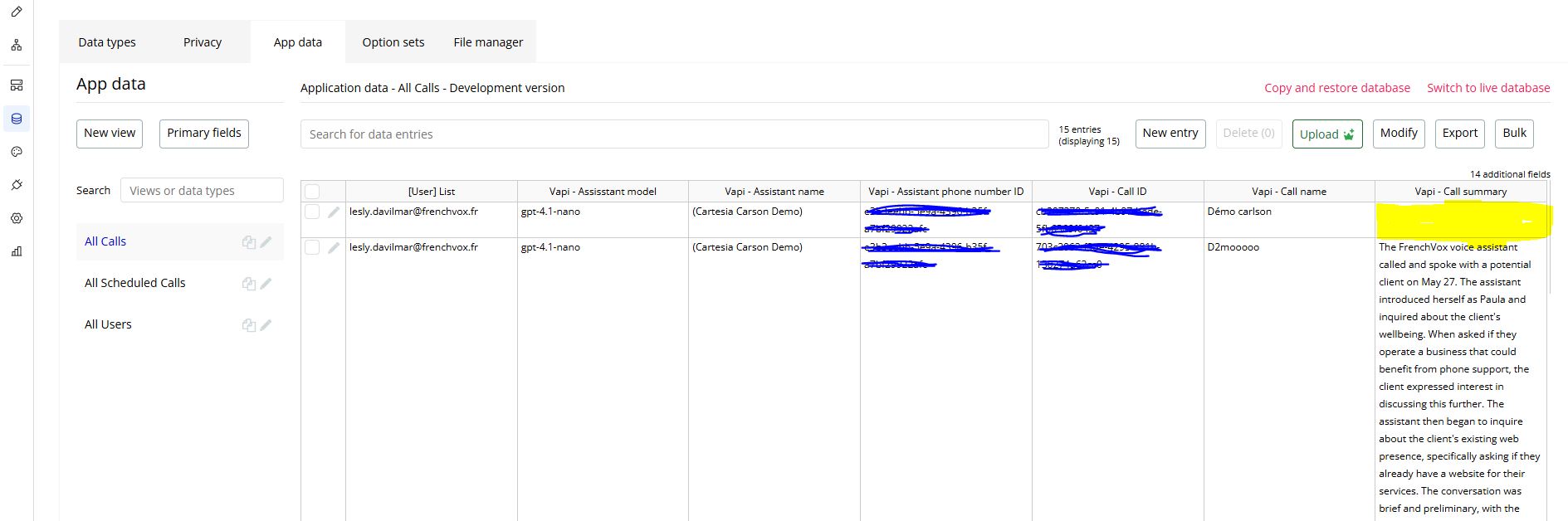Switch to the Privacy tab
This screenshot has height=521, width=1568.
tap(202, 42)
